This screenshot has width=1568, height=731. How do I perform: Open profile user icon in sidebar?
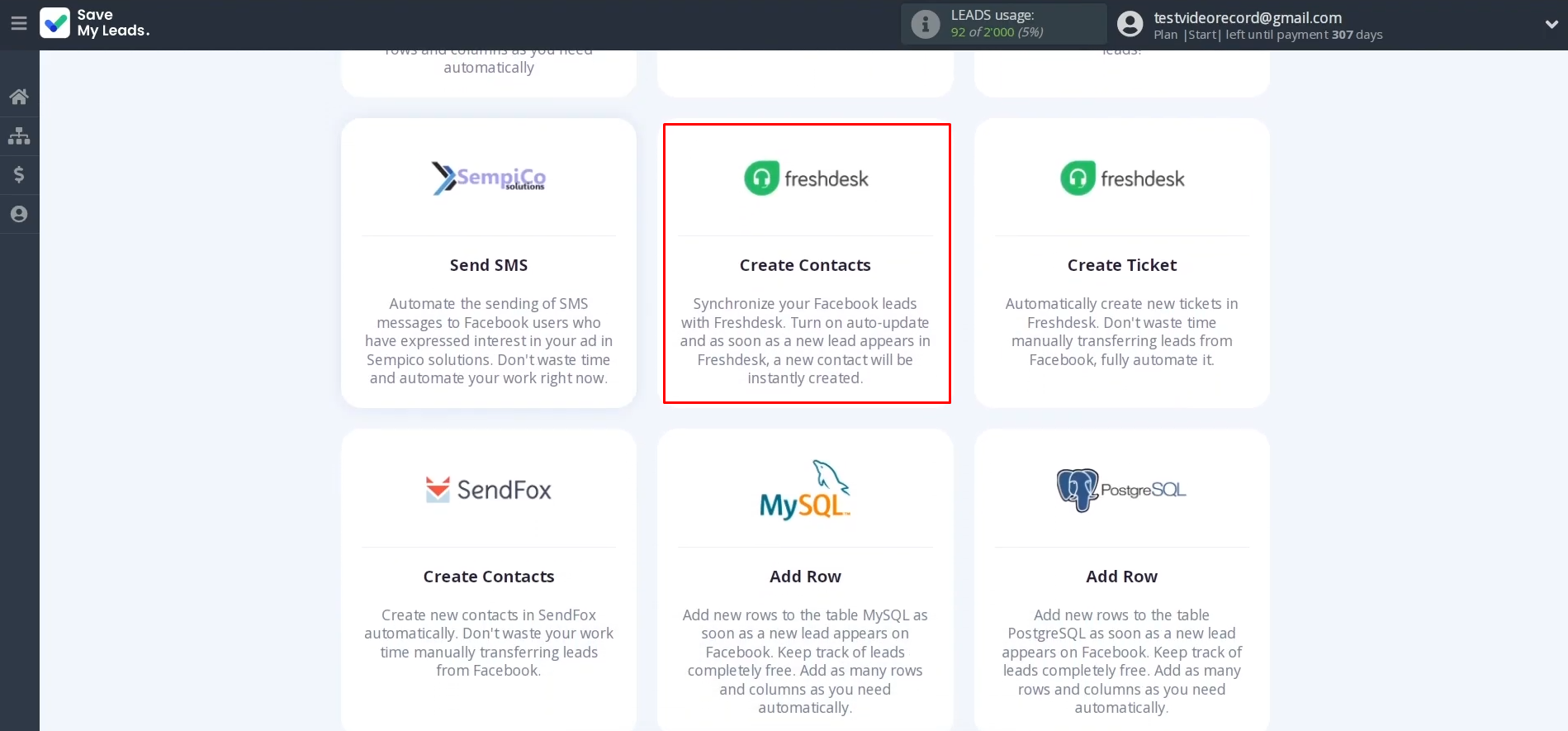coord(19,214)
